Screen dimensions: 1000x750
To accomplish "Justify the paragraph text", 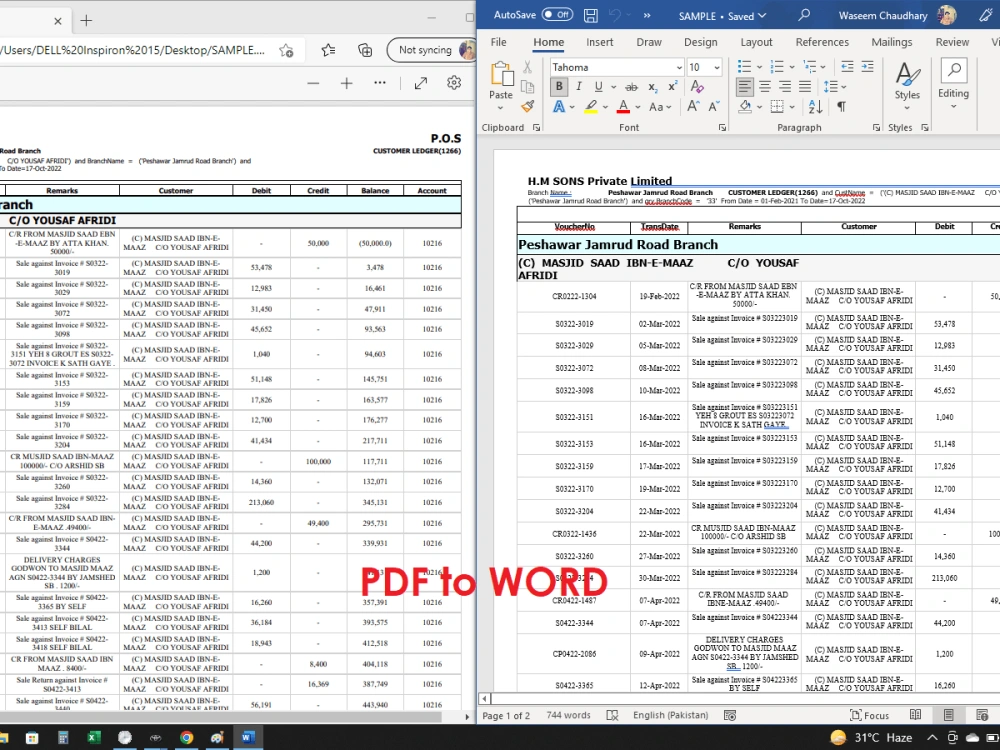I will [805, 87].
